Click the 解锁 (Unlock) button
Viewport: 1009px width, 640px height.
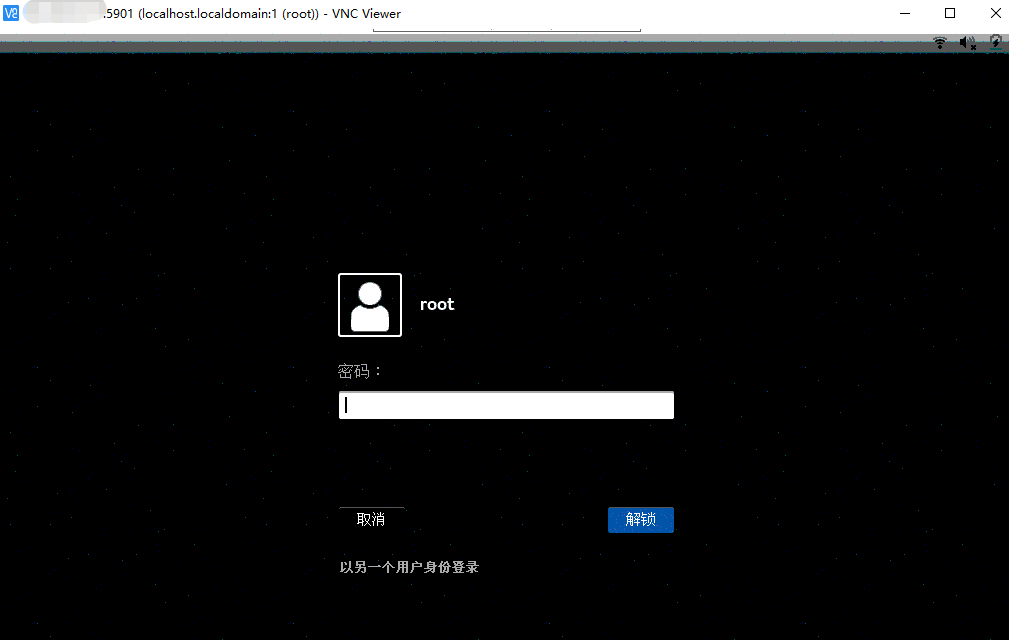(x=640, y=519)
